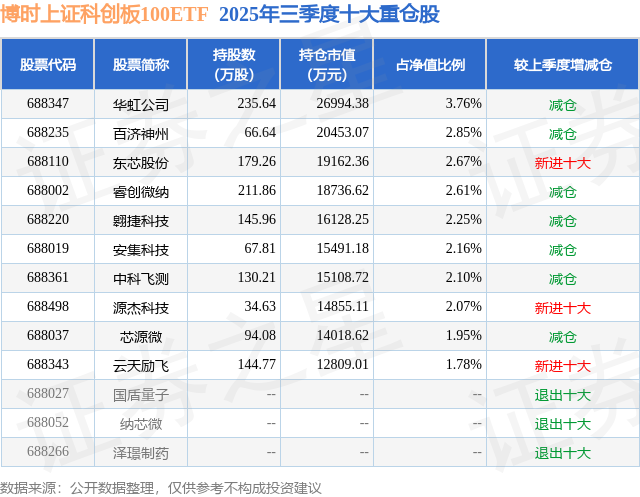Open the 泽璟制药 stock name

pyautogui.click(x=141, y=453)
